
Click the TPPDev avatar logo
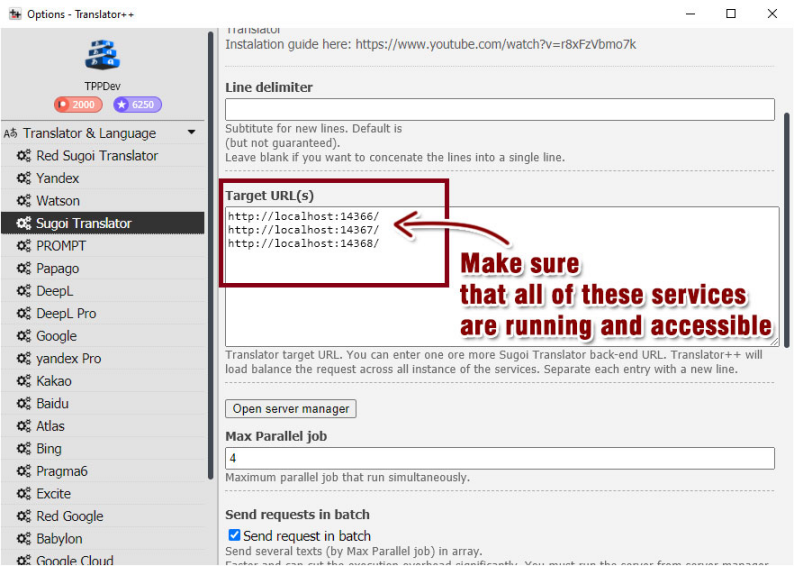point(102,55)
